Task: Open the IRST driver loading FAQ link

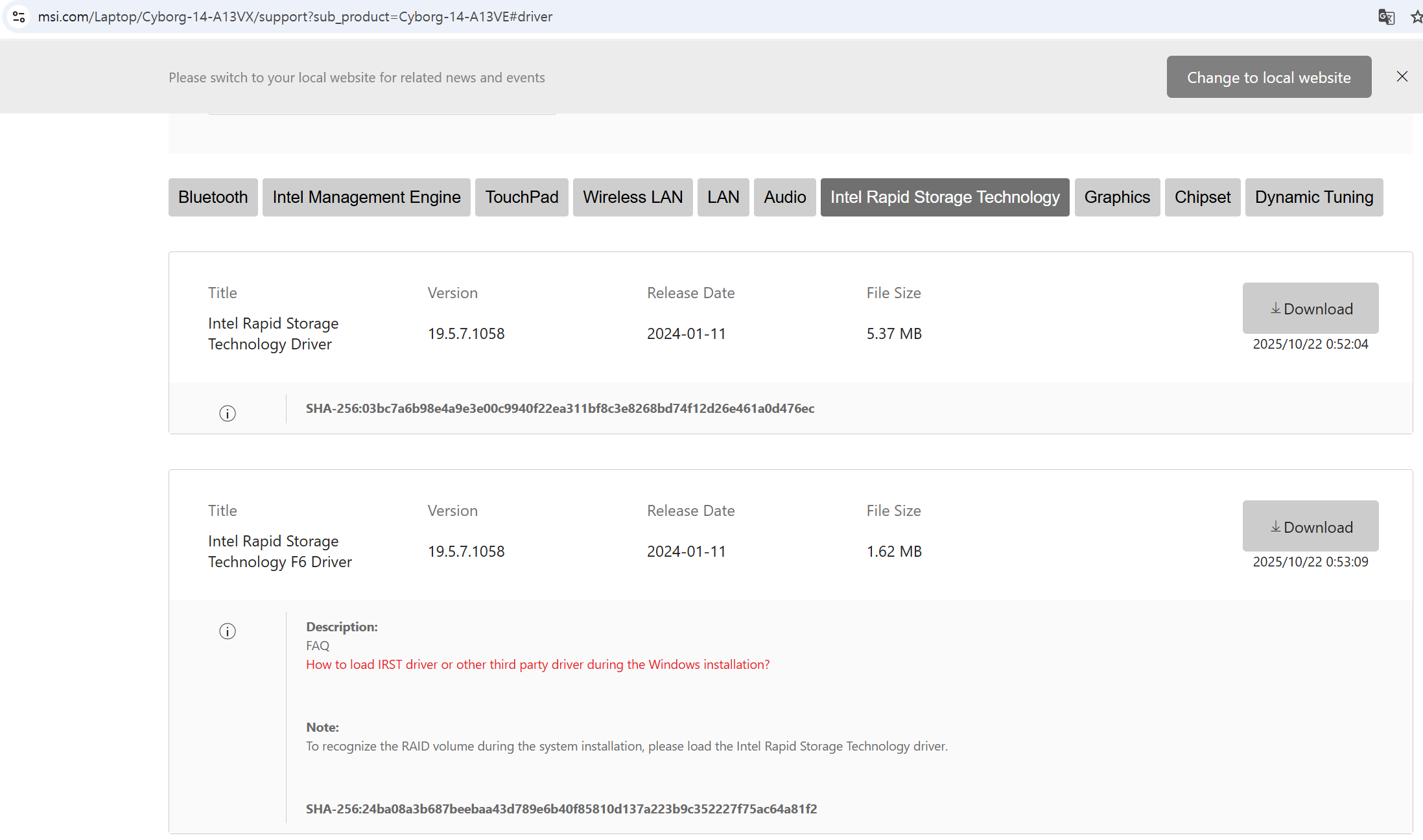Action: tap(537, 664)
